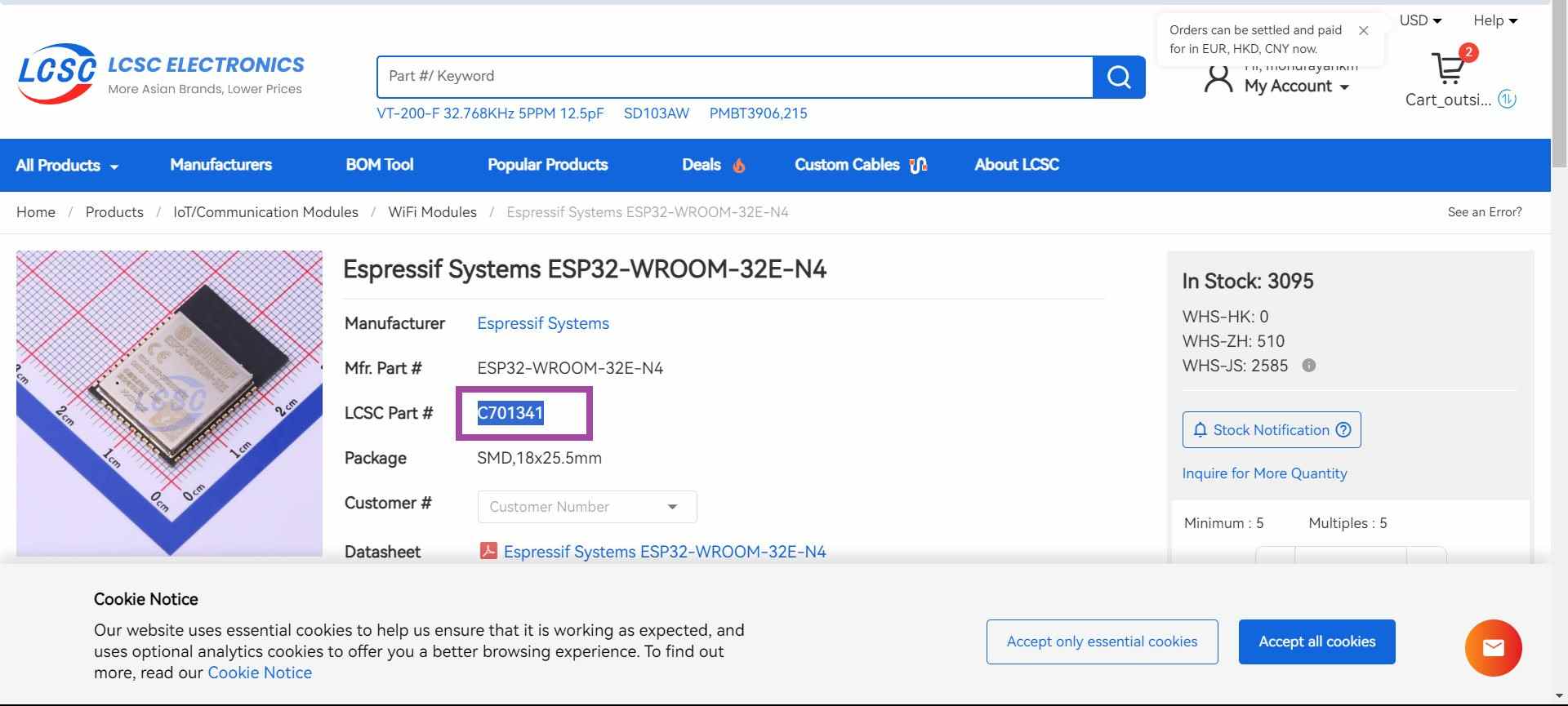
Task: Expand the Help dropdown menu
Action: [1494, 20]
